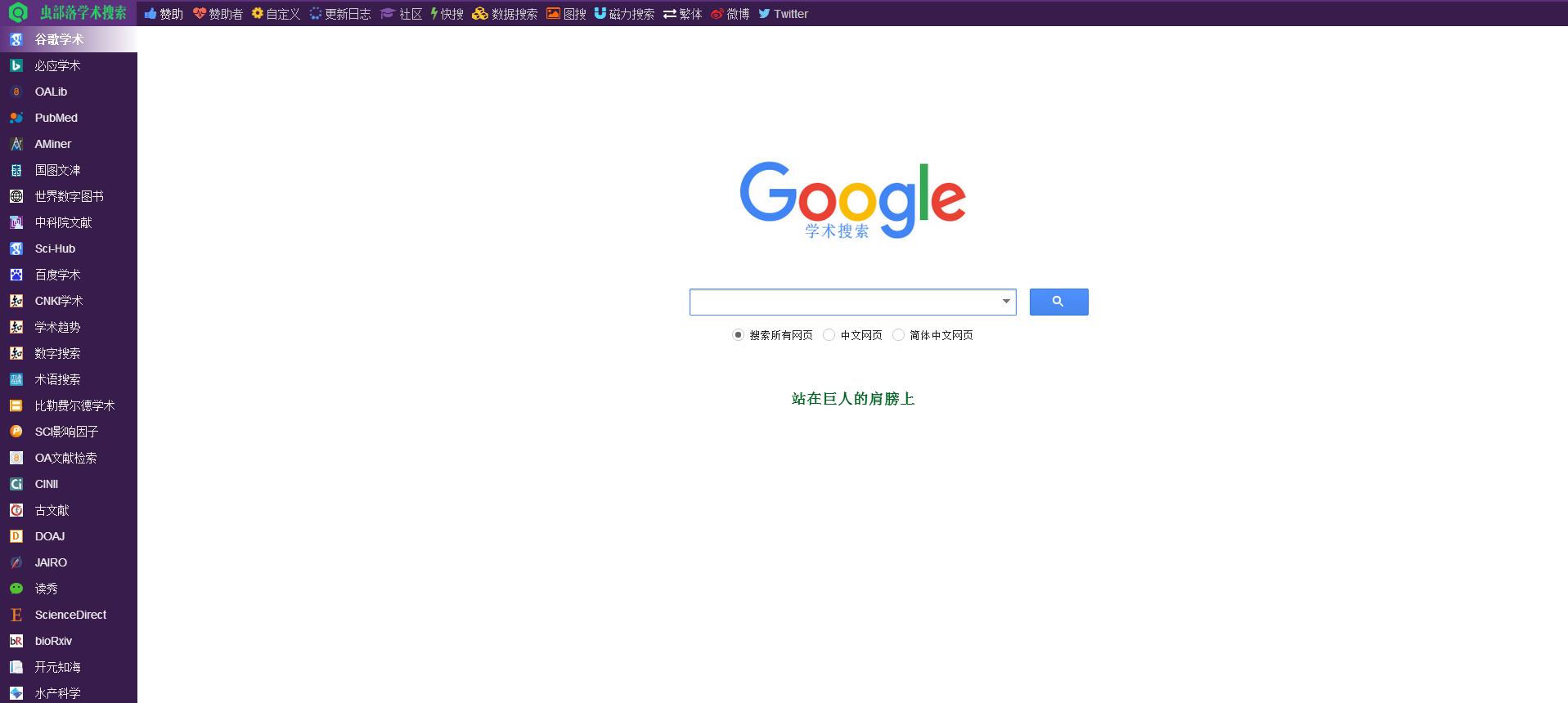Click the 中科院文献 icon

[16, 222]
